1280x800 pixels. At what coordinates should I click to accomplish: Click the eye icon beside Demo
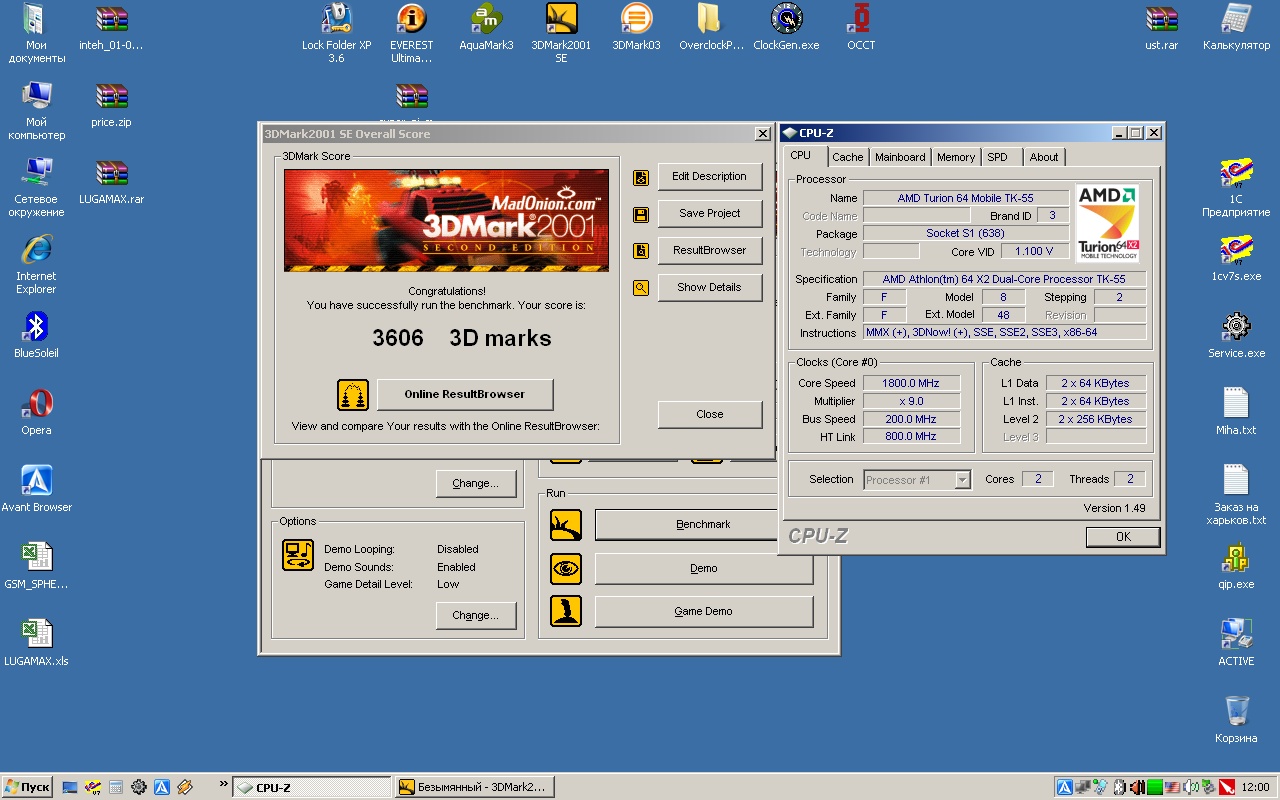tap(566, 568)
